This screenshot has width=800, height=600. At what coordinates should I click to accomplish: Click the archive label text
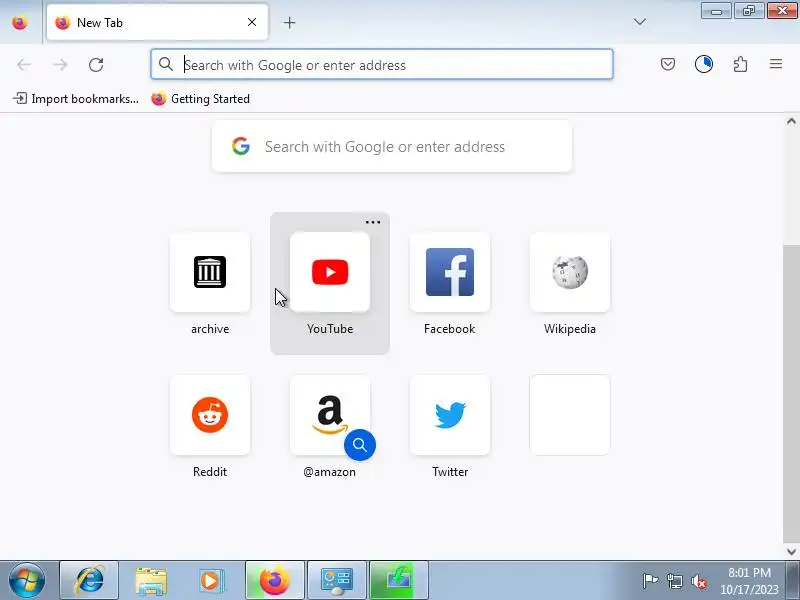click(210, 329)
